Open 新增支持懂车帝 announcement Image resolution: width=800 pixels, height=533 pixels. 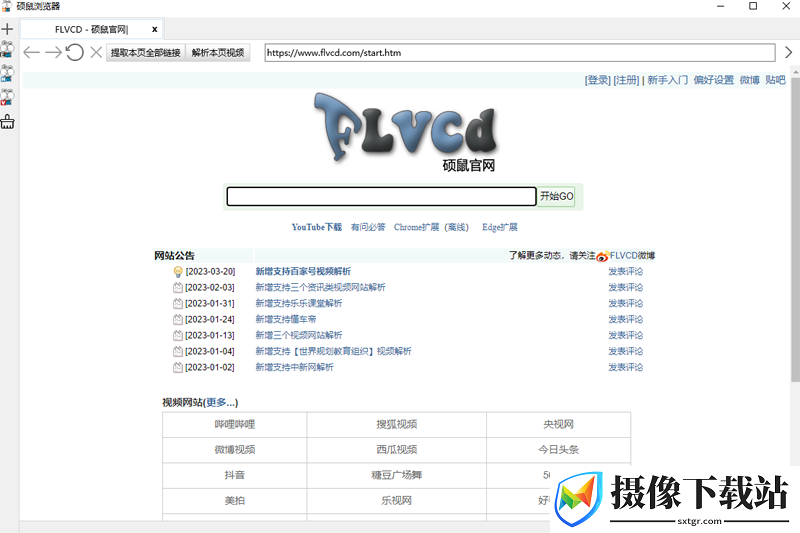(286, 319)
